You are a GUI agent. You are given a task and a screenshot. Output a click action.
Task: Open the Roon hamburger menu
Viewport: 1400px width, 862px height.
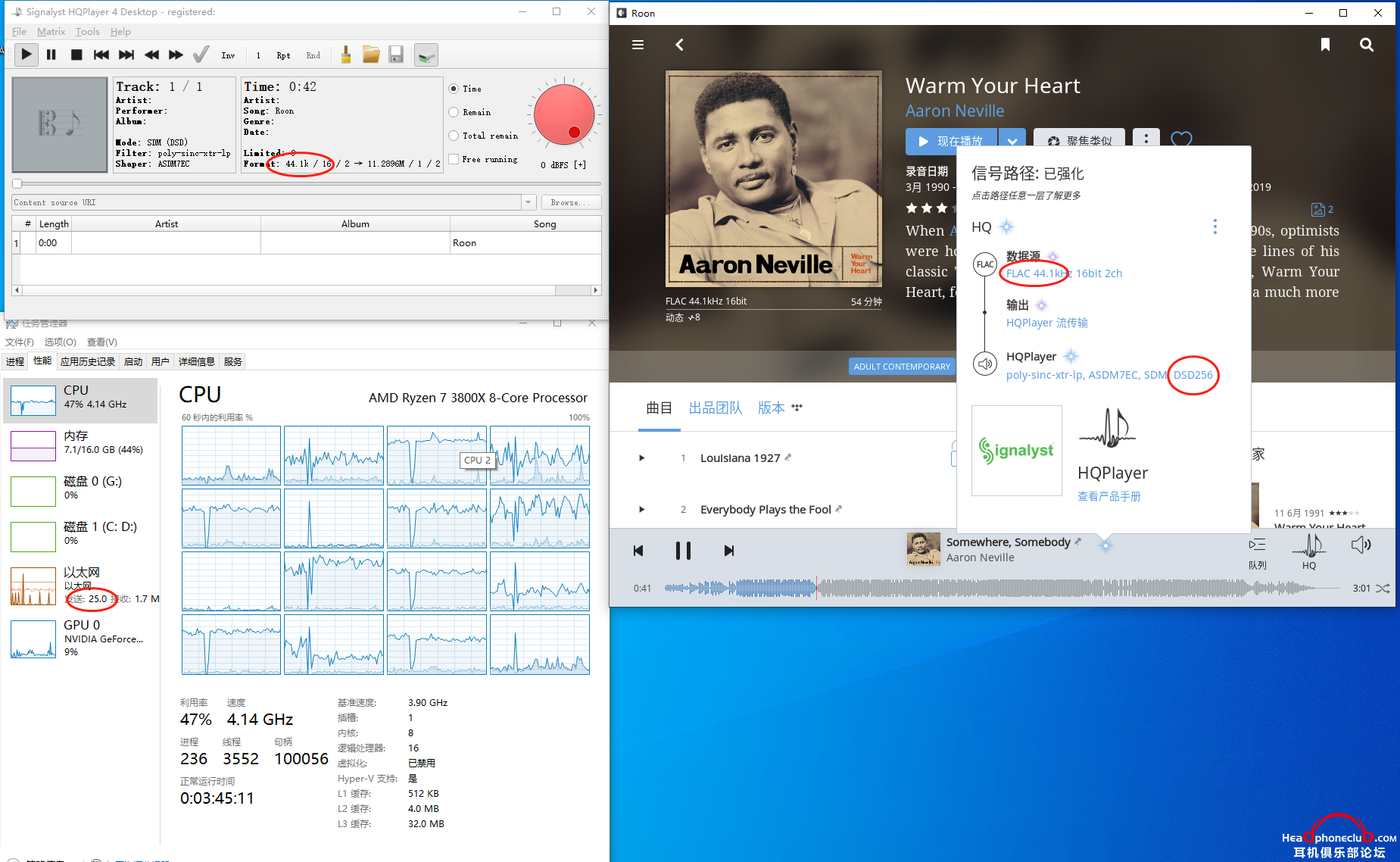click(x=638, y=45)
